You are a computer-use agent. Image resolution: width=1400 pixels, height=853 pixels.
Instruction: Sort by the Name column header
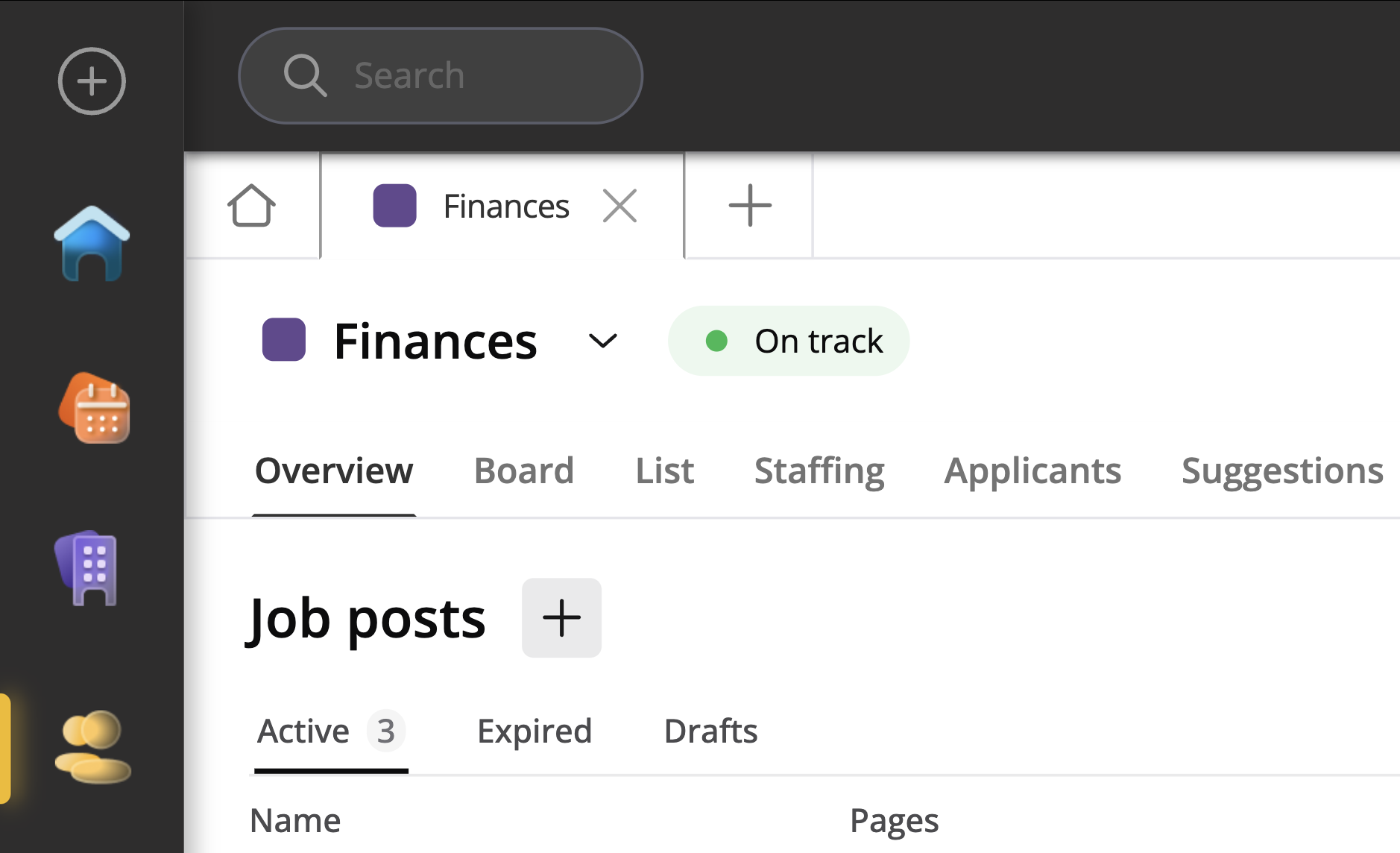(x=295, y=821)
